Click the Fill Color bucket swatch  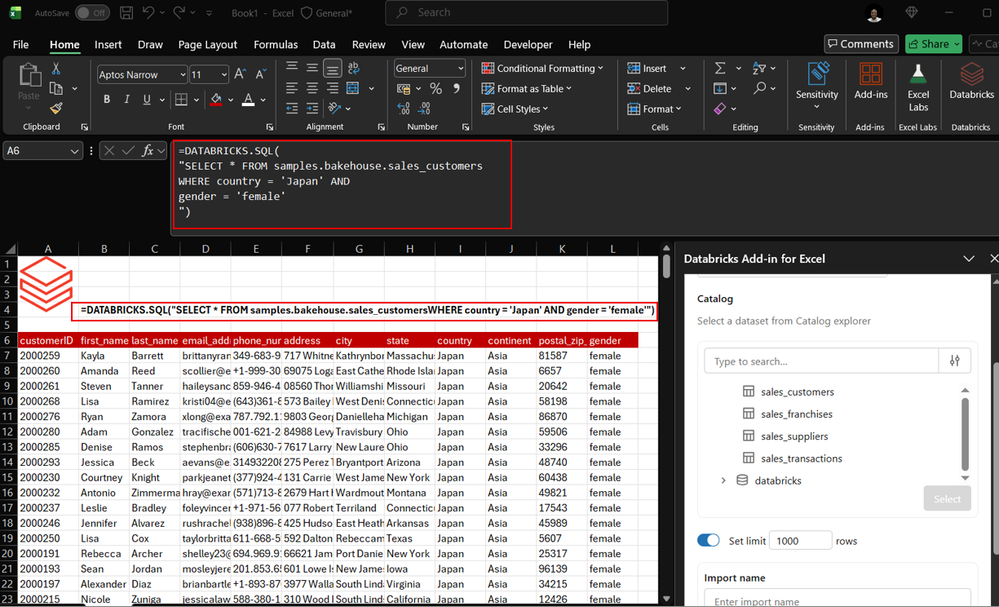click(216, 99)
